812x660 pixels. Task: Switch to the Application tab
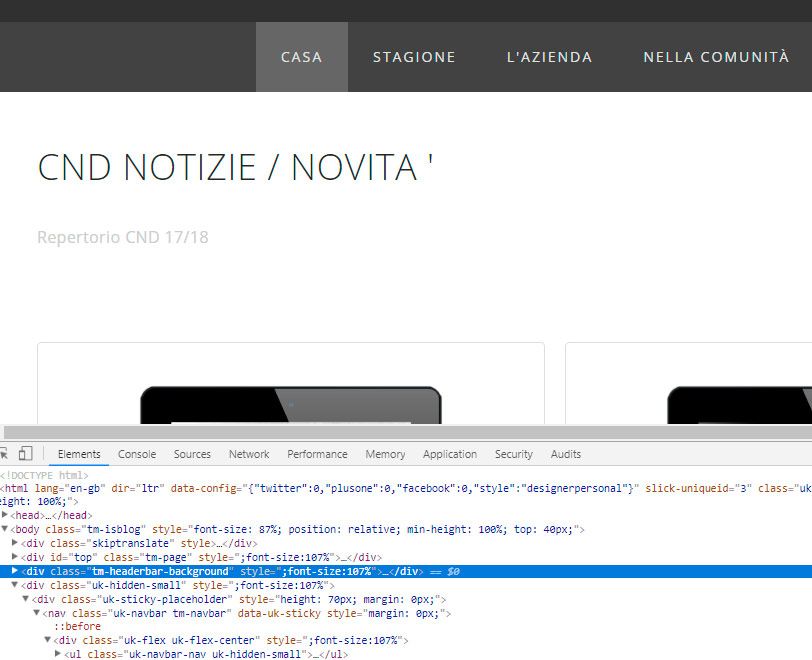(x=450, y=454)
